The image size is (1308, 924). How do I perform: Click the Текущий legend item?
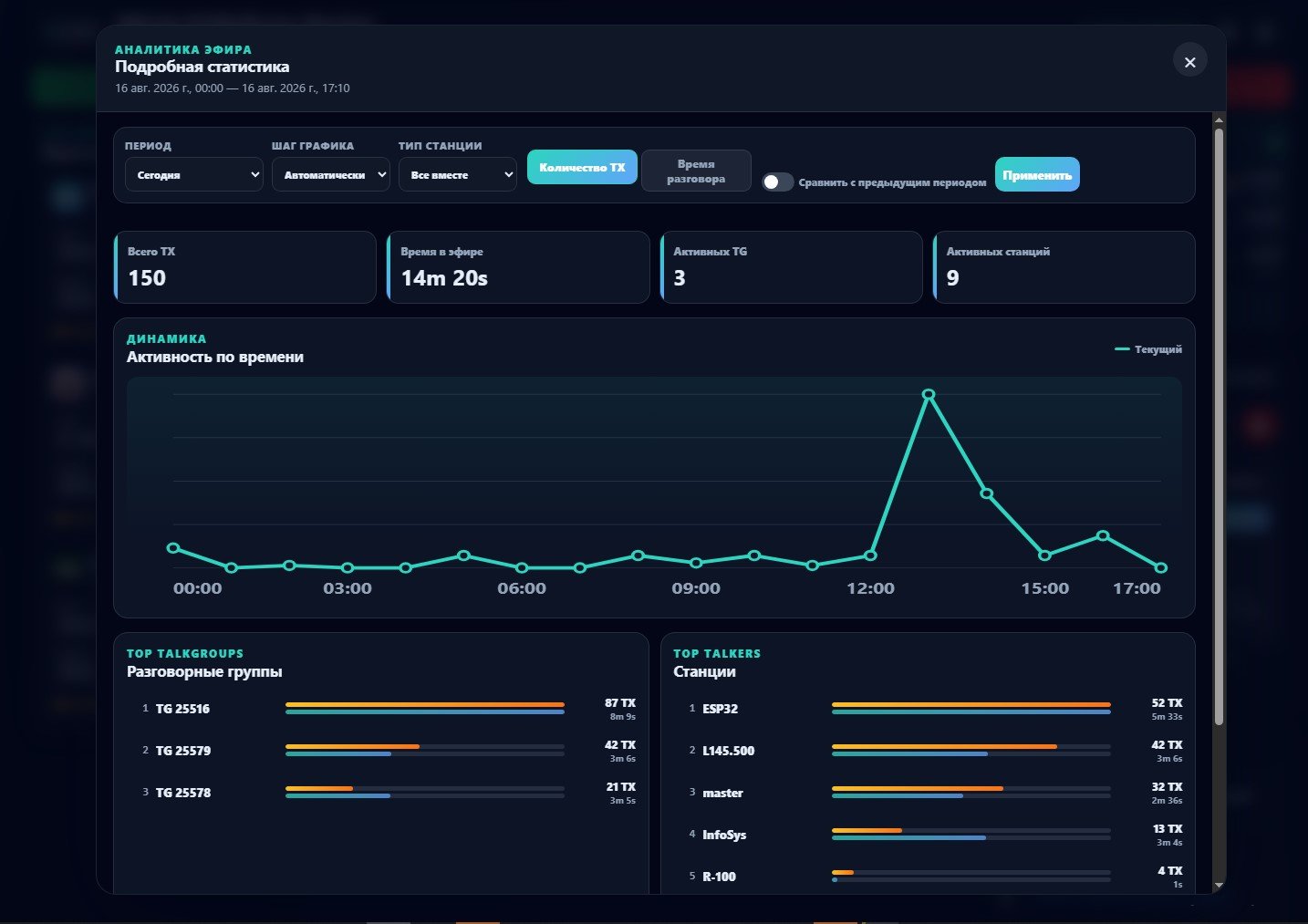coord(1148,349)
